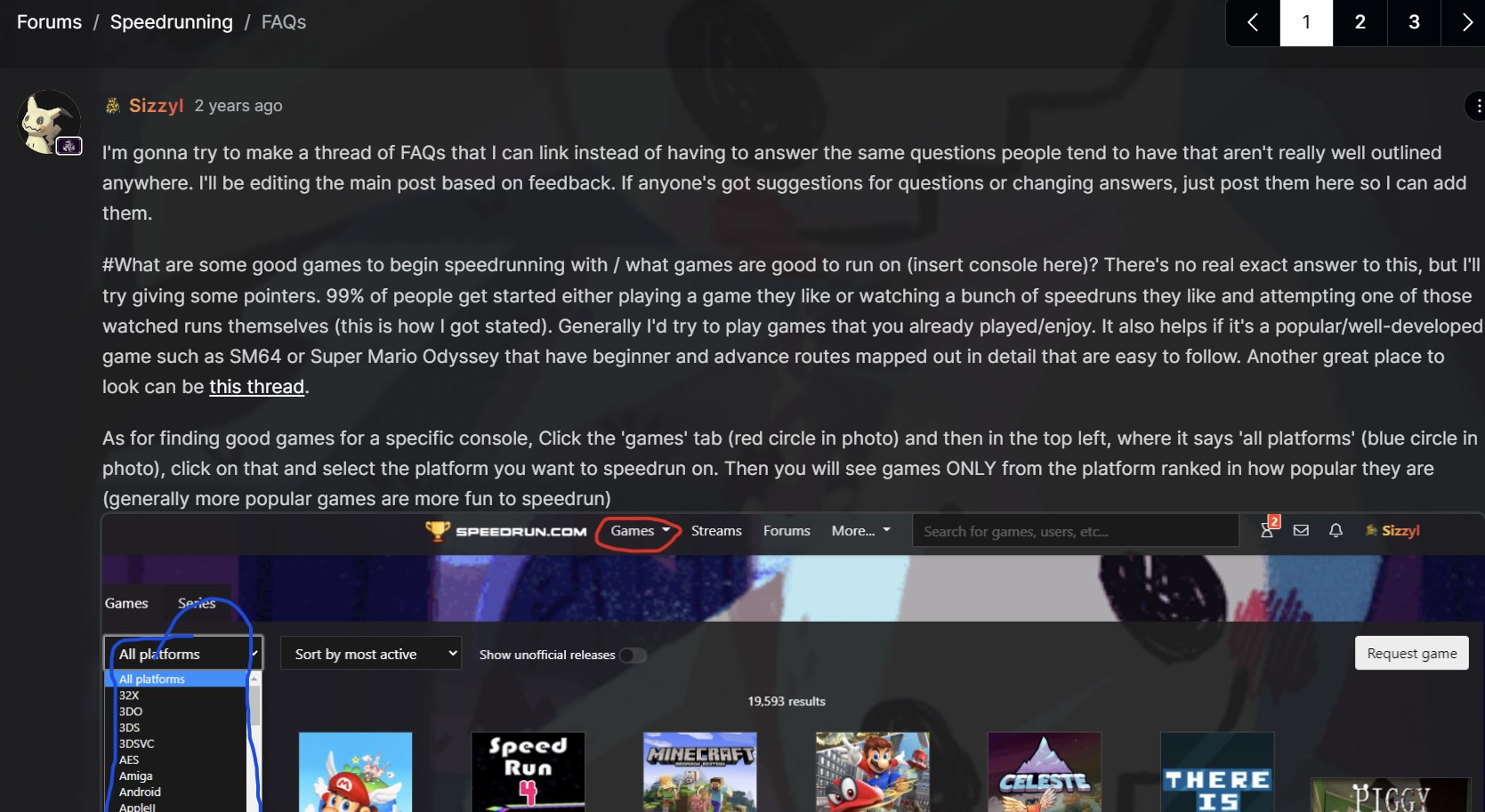
Task: Go to page 3
Action: click(1414, 22)
